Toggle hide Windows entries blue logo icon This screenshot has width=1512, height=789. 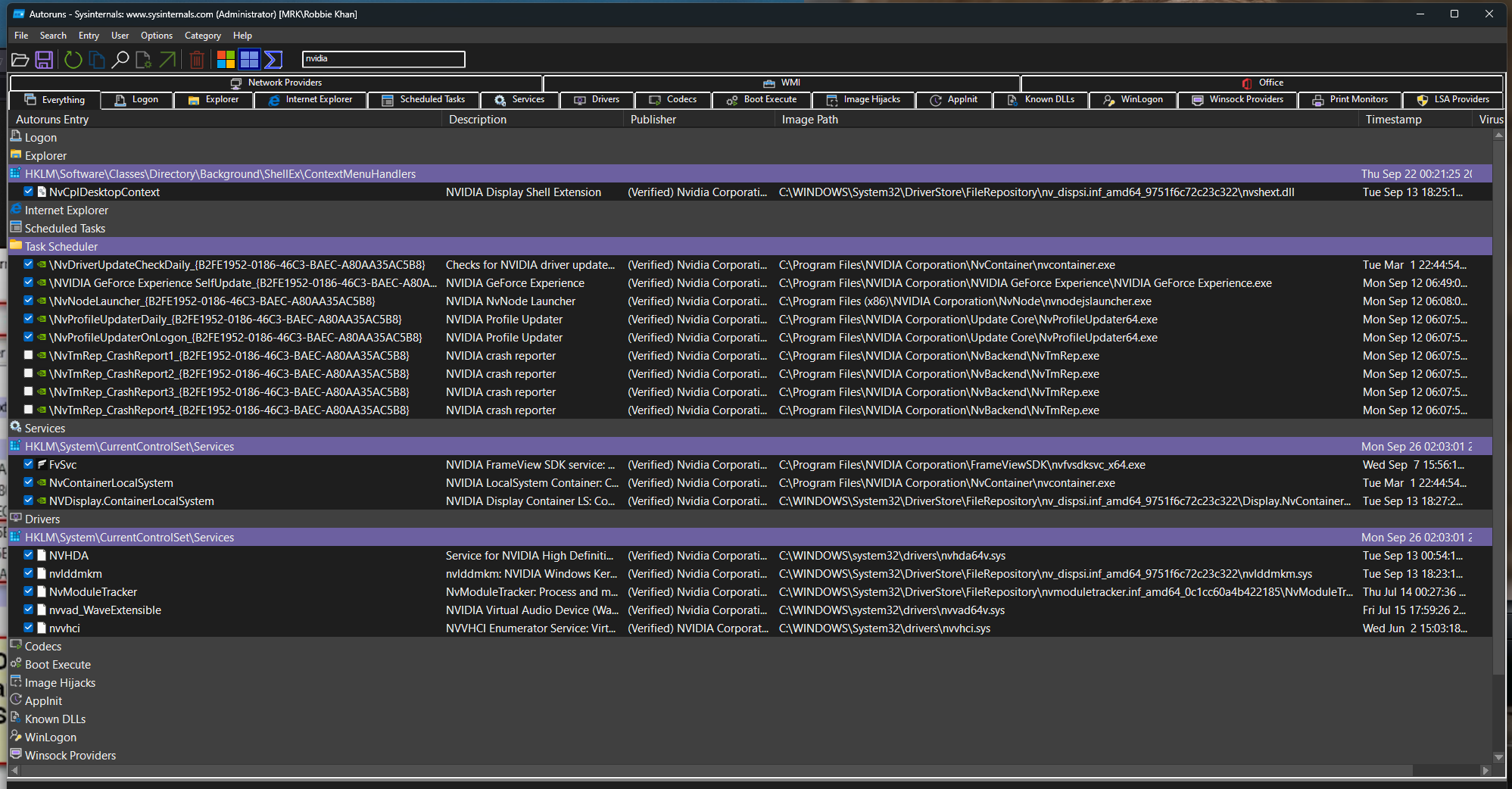pyautogui.click(x=249, y=59)
